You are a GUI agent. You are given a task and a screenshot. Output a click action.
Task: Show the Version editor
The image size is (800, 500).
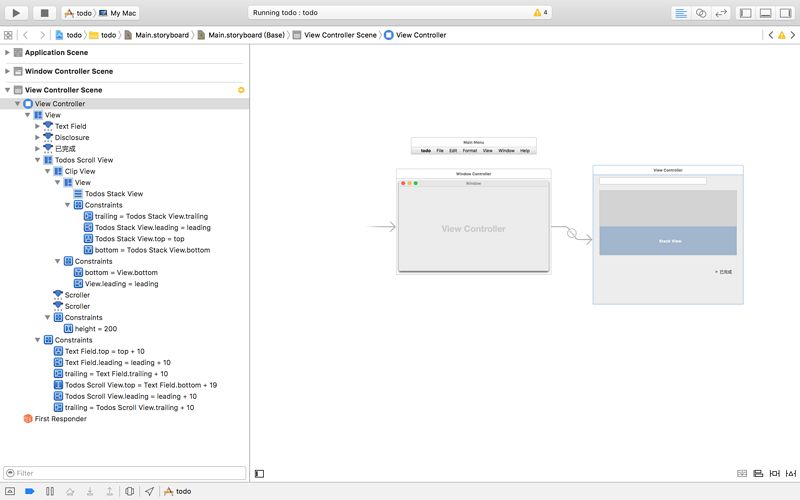pyautogui.click(x=721, y=13)
